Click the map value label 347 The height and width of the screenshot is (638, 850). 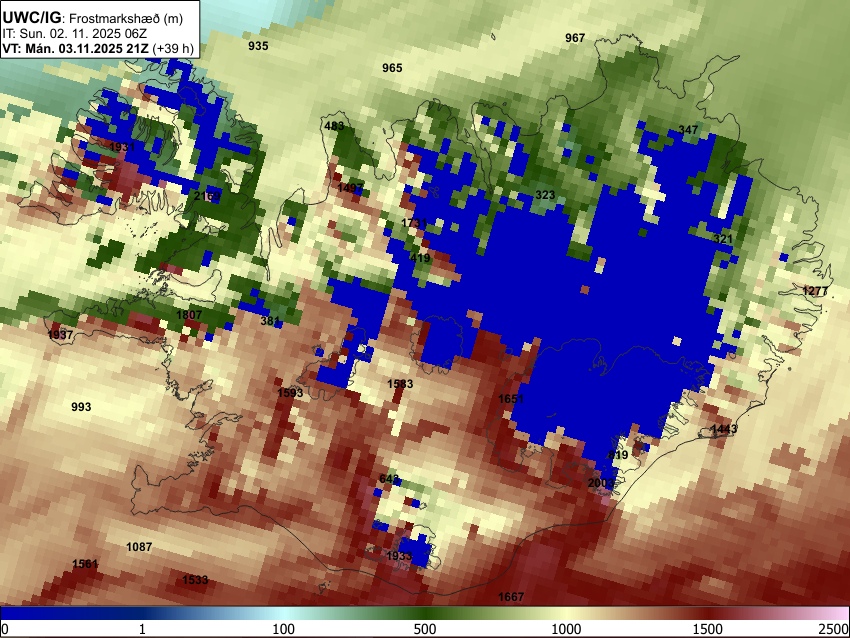pyautogui.click(x=688, y=130)
